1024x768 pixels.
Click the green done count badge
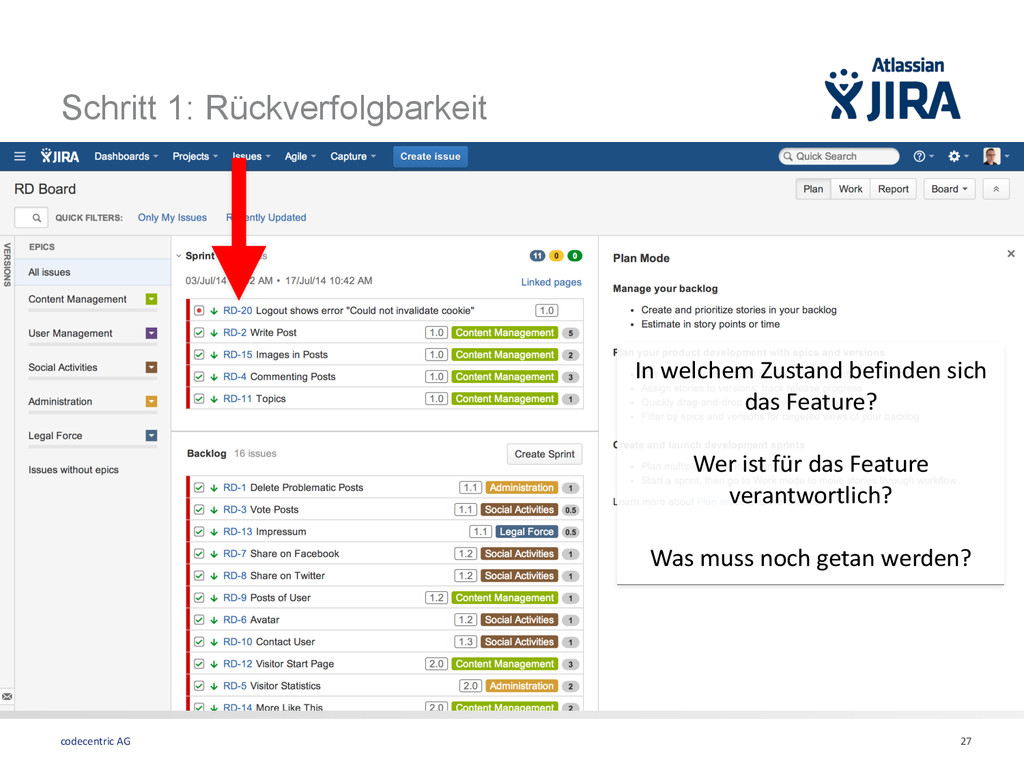coord(575,256)
